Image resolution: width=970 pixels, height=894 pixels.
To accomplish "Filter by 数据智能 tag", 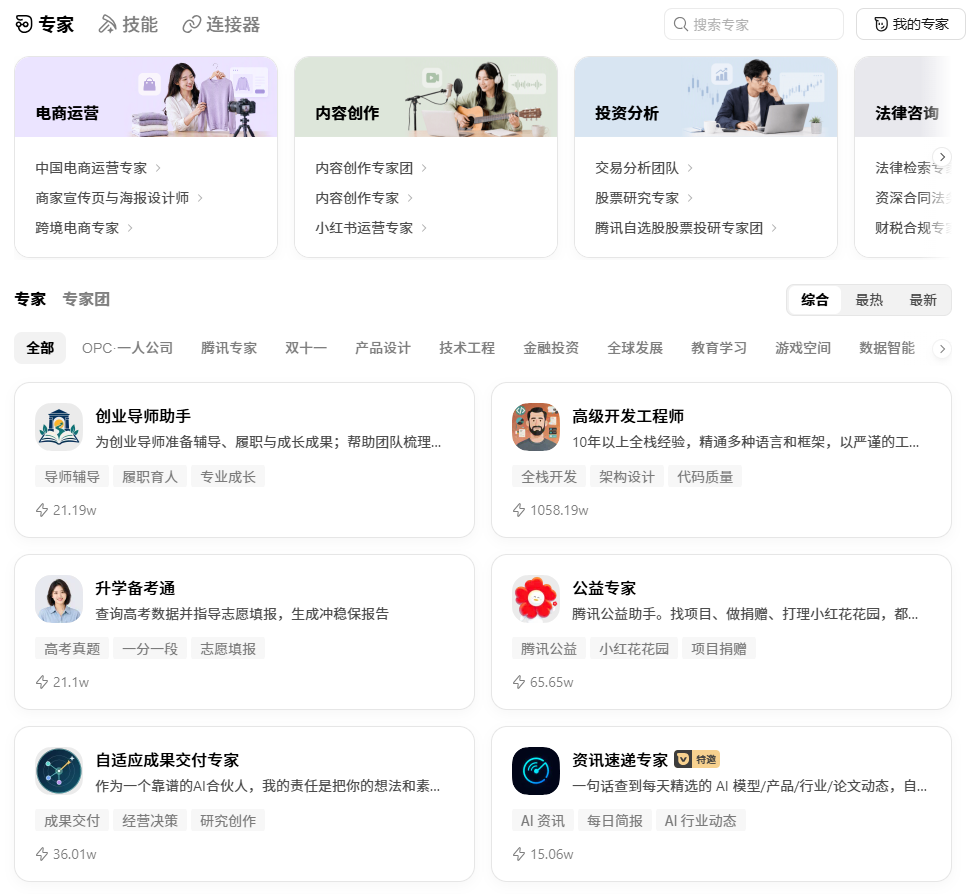I will [x=887, y=348].
